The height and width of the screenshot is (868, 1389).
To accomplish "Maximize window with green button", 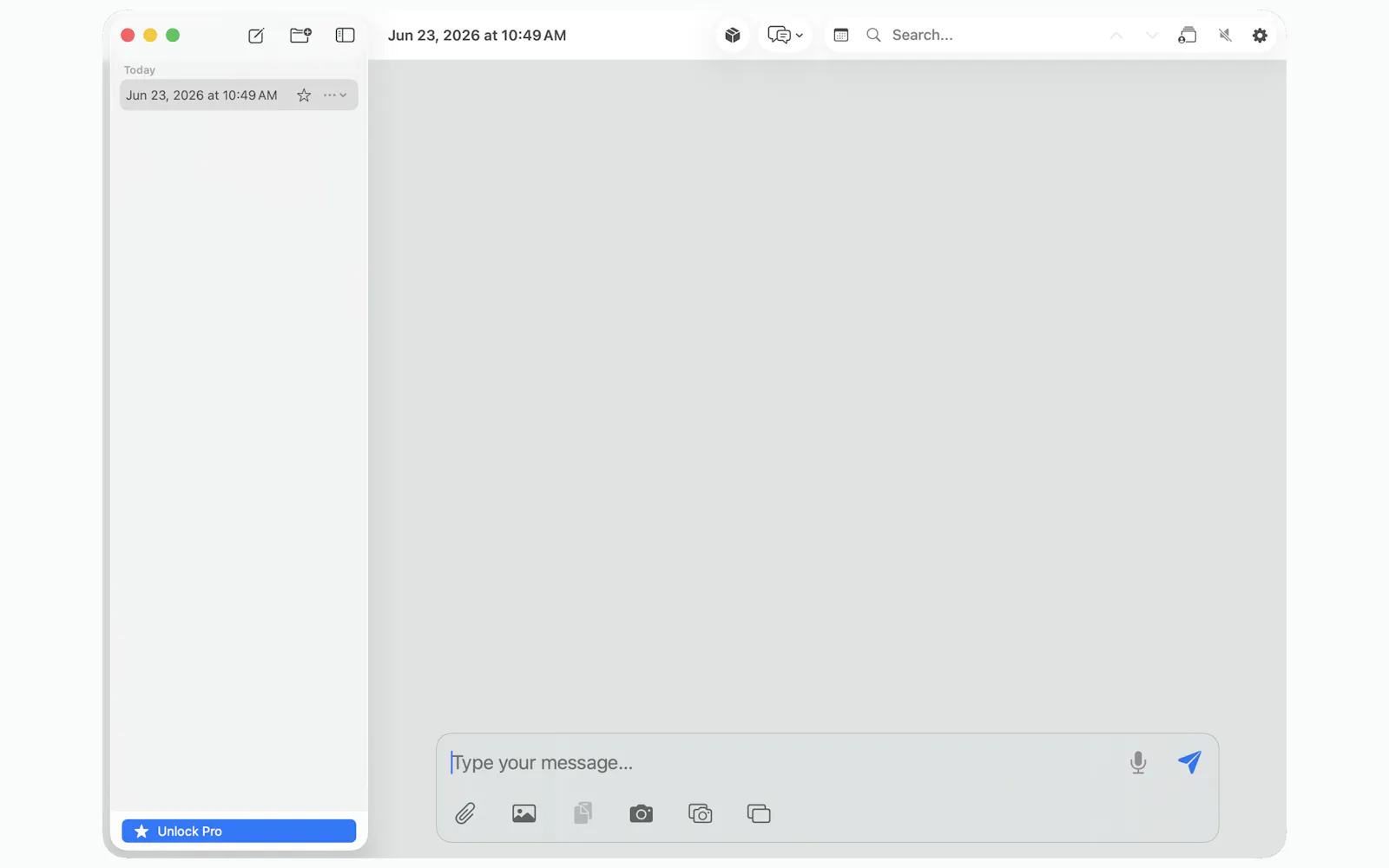I will pos(173,36).
